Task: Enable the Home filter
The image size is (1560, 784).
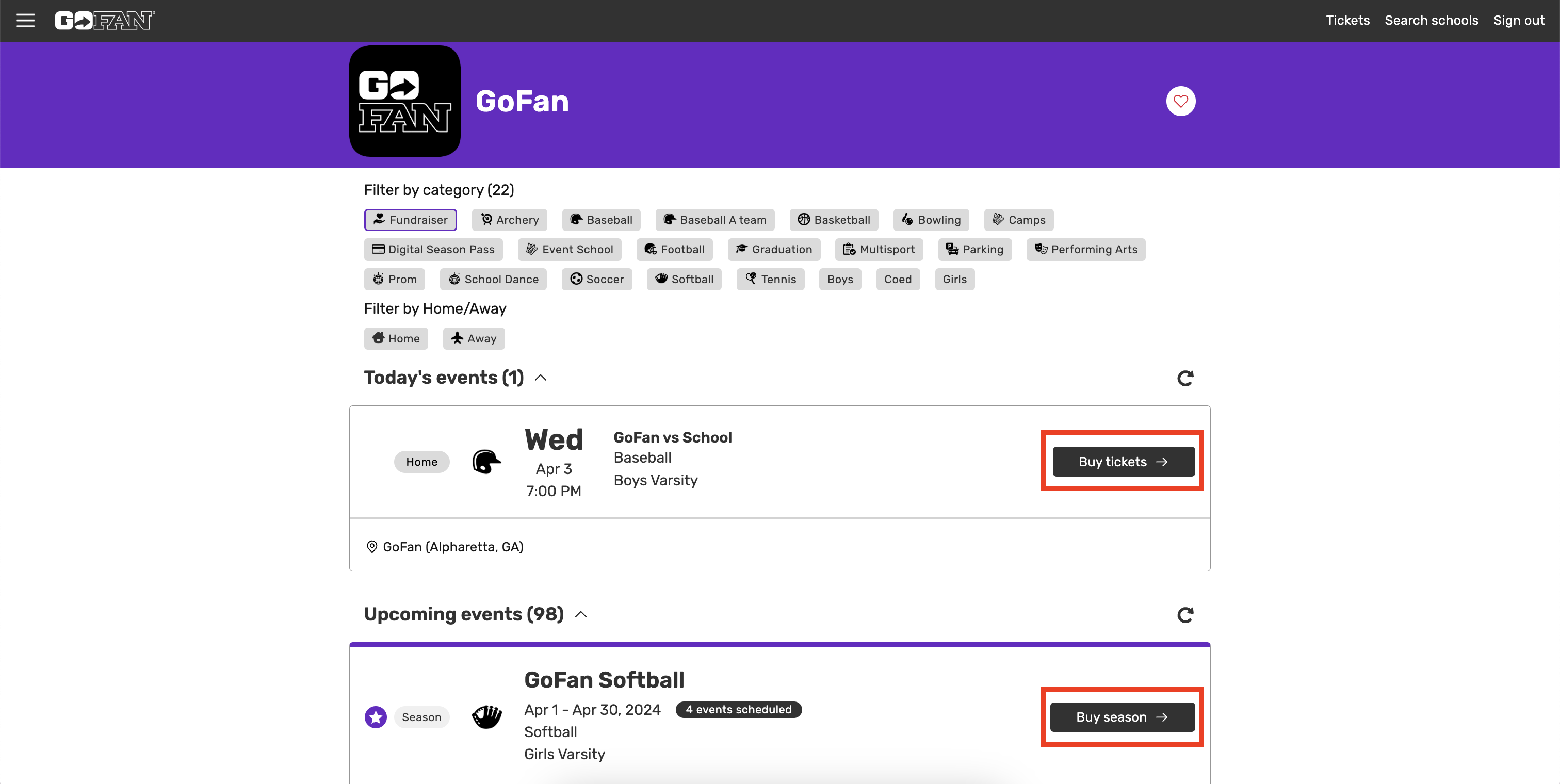Action: (x=396, y=338)
